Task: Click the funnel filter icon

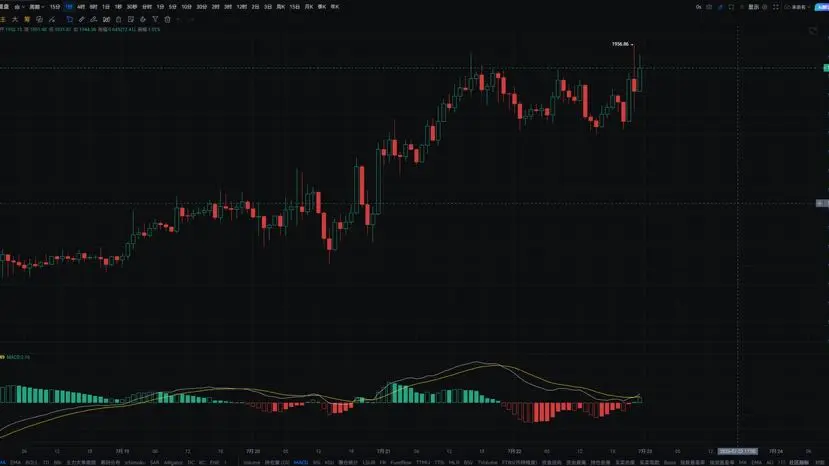Action: coord(155,19)
